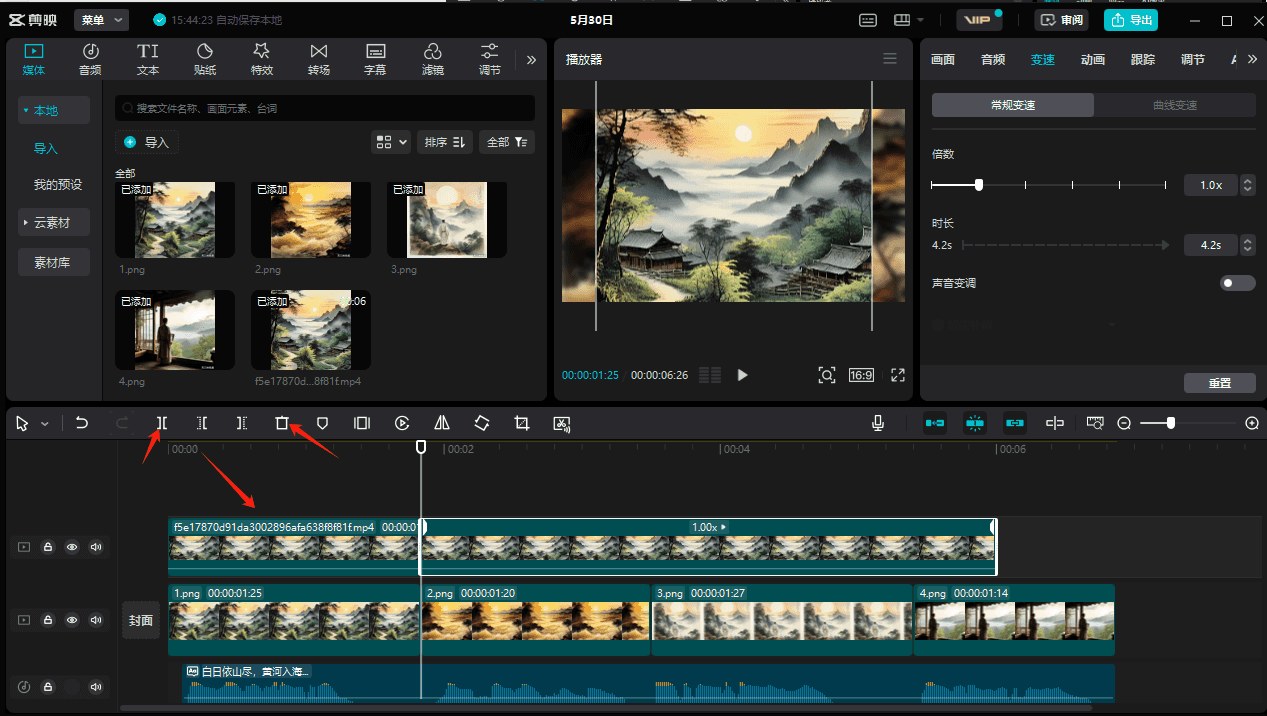
Task: Click the media search input field
Action: (x=325, y=108)
